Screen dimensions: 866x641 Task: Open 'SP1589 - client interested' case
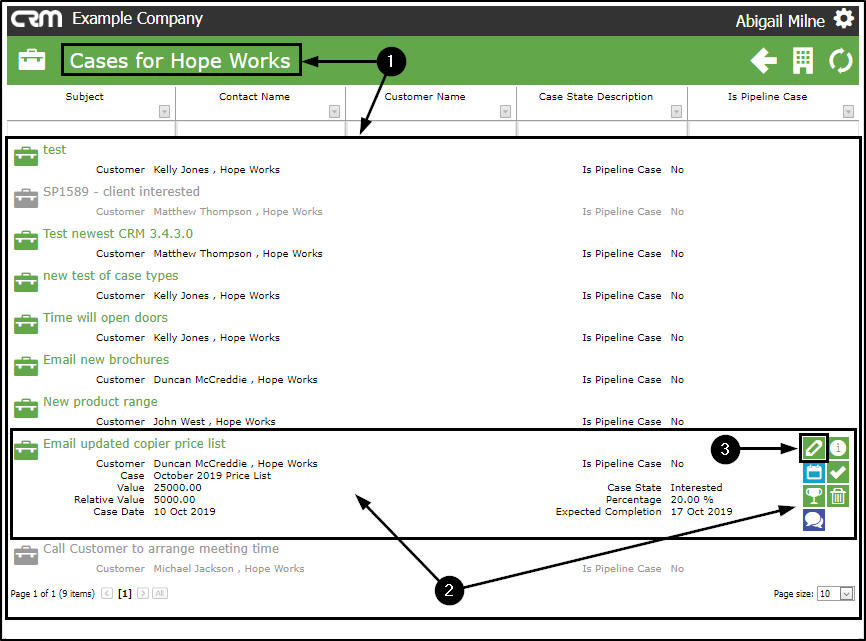tap(122, 192)
